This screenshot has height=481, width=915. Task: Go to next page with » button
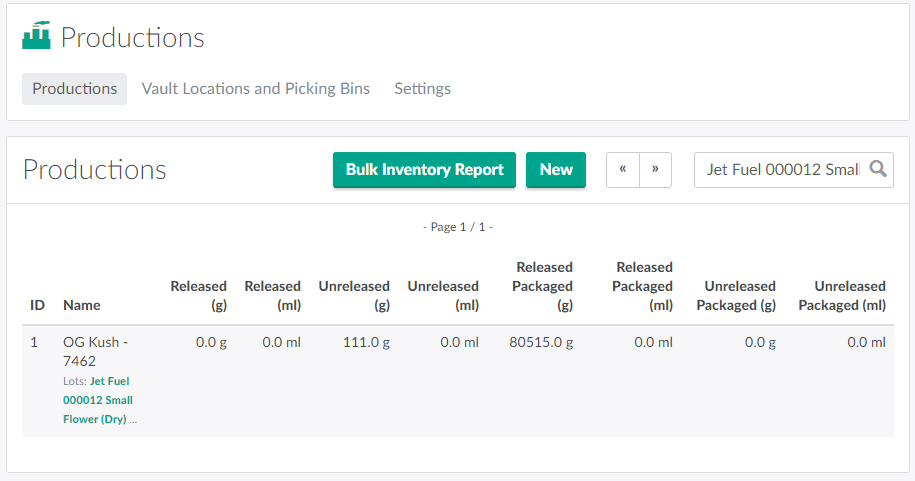tap(655, 169)
